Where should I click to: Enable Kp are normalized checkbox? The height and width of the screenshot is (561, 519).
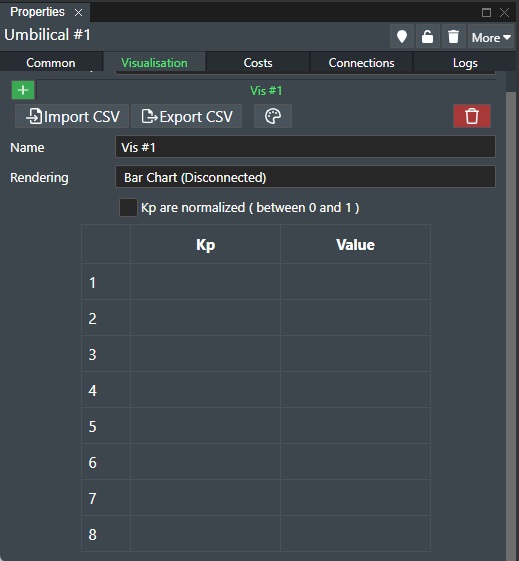point(128,208)
